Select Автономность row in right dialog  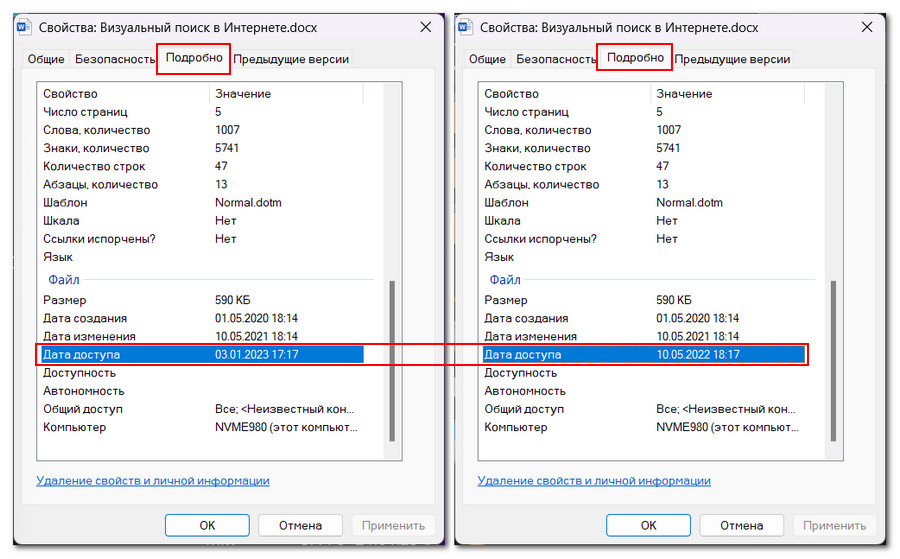coord(642,391)
